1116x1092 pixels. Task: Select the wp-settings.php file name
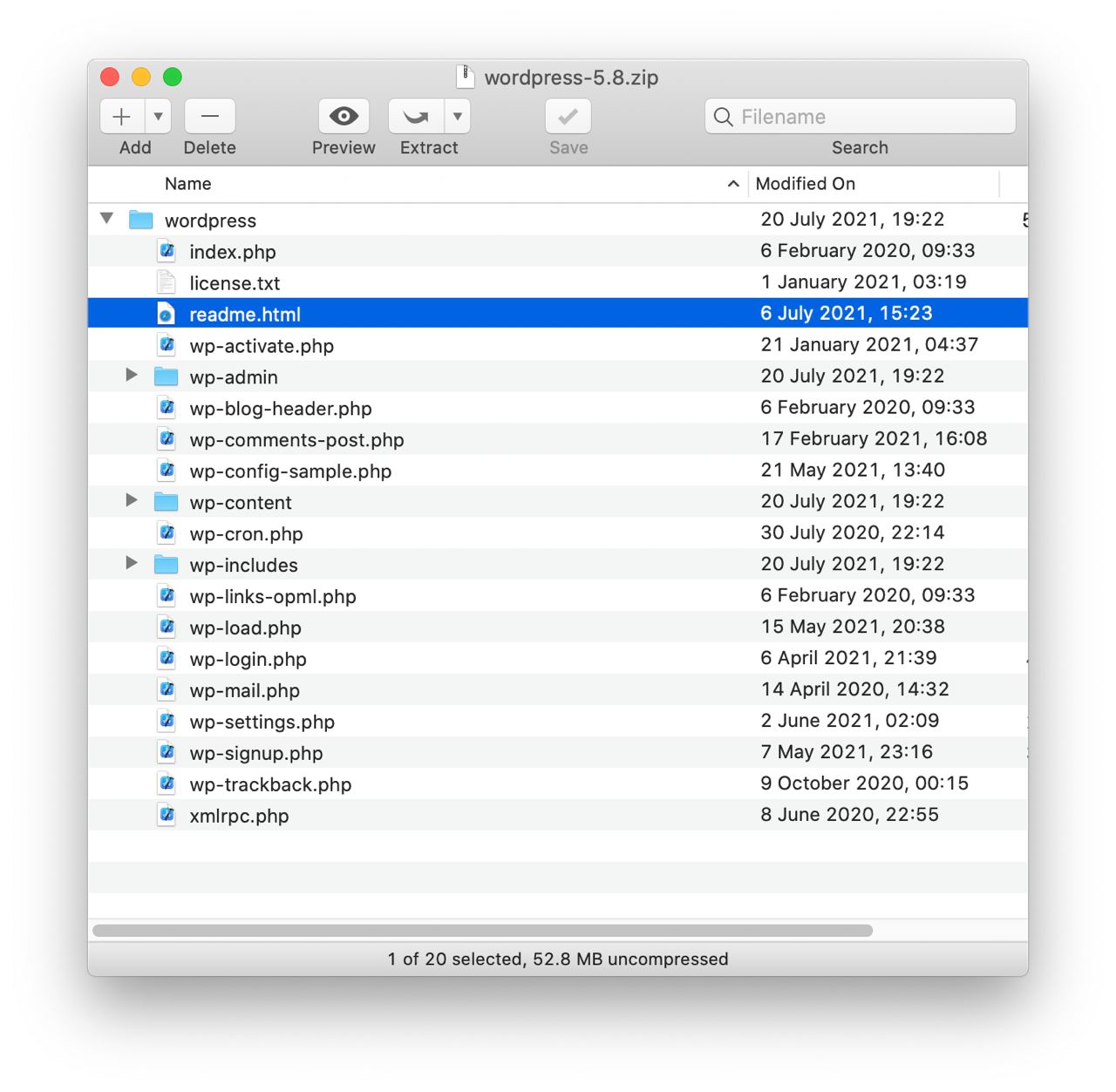262,722
